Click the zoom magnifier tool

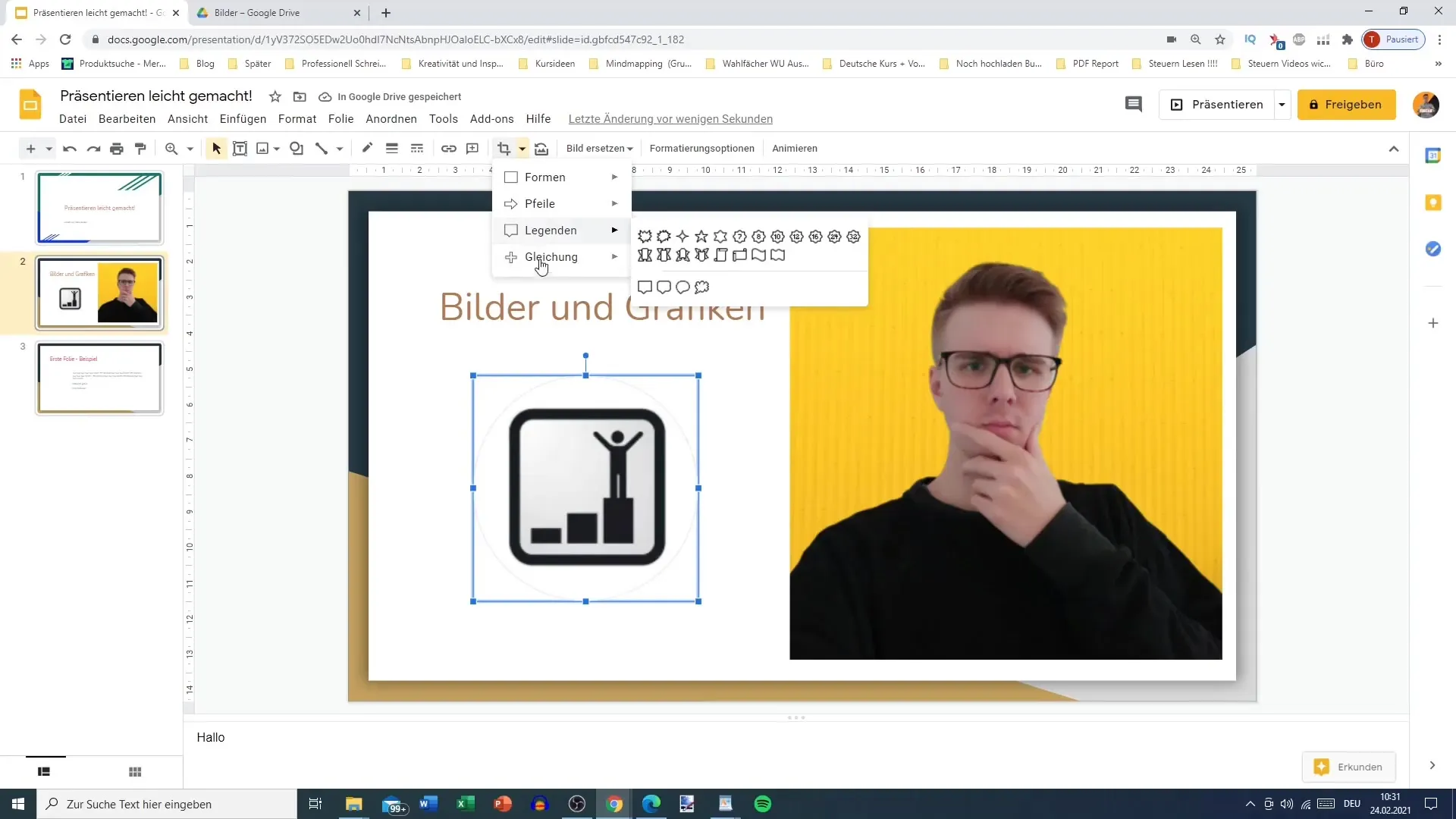171,149
